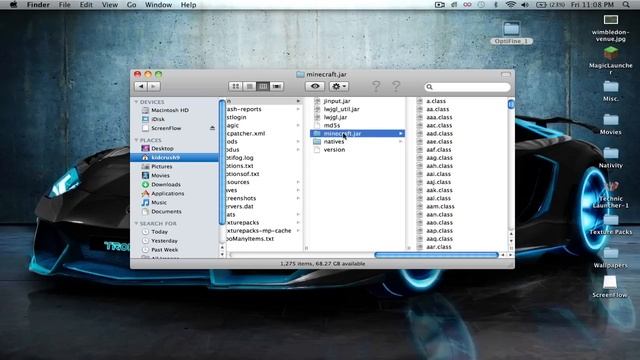Select Nativity desktop folder
Screen dimensions: 640x360
click(611, 157)
